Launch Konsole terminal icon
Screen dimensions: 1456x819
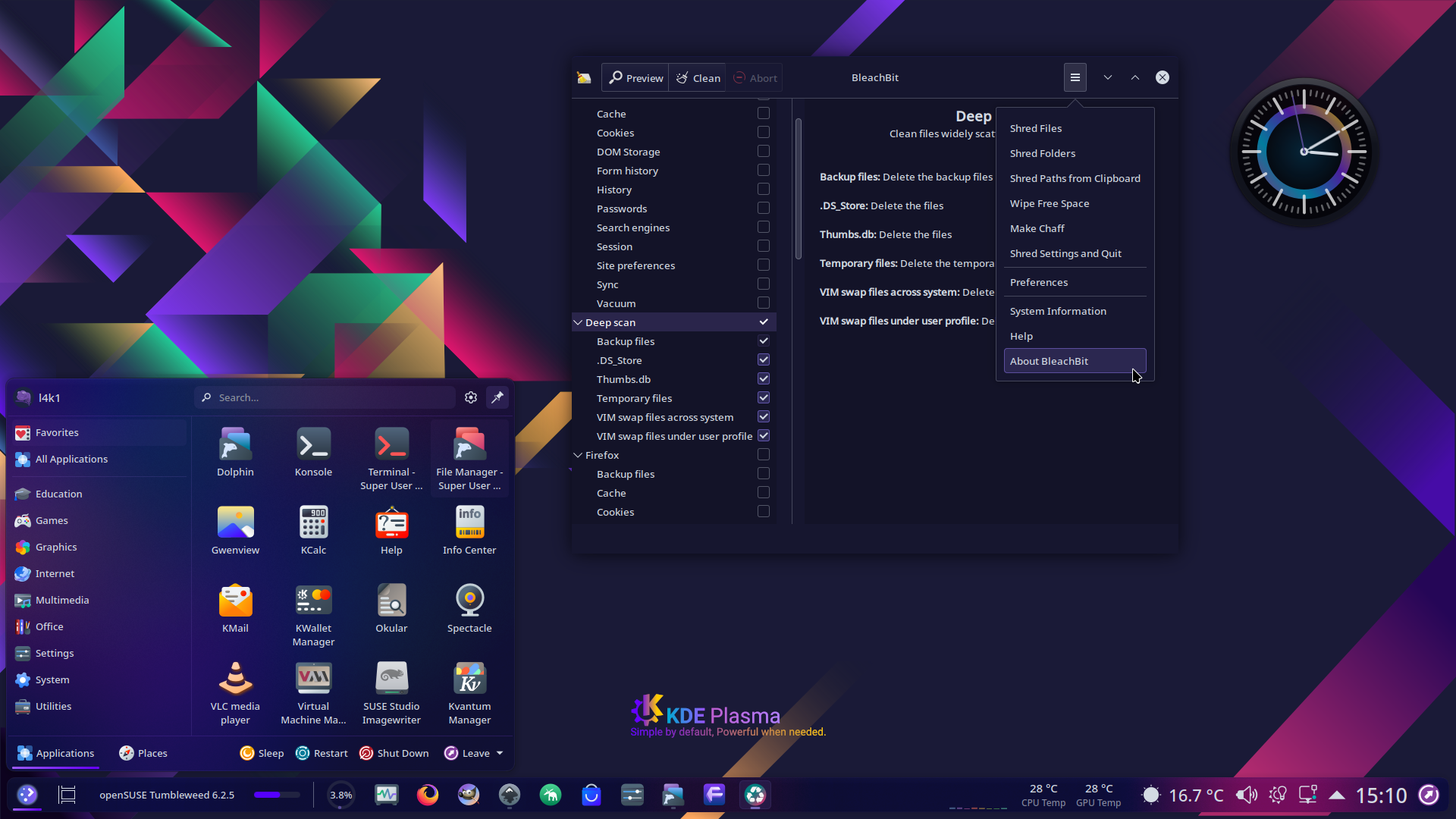pos(313,453)
